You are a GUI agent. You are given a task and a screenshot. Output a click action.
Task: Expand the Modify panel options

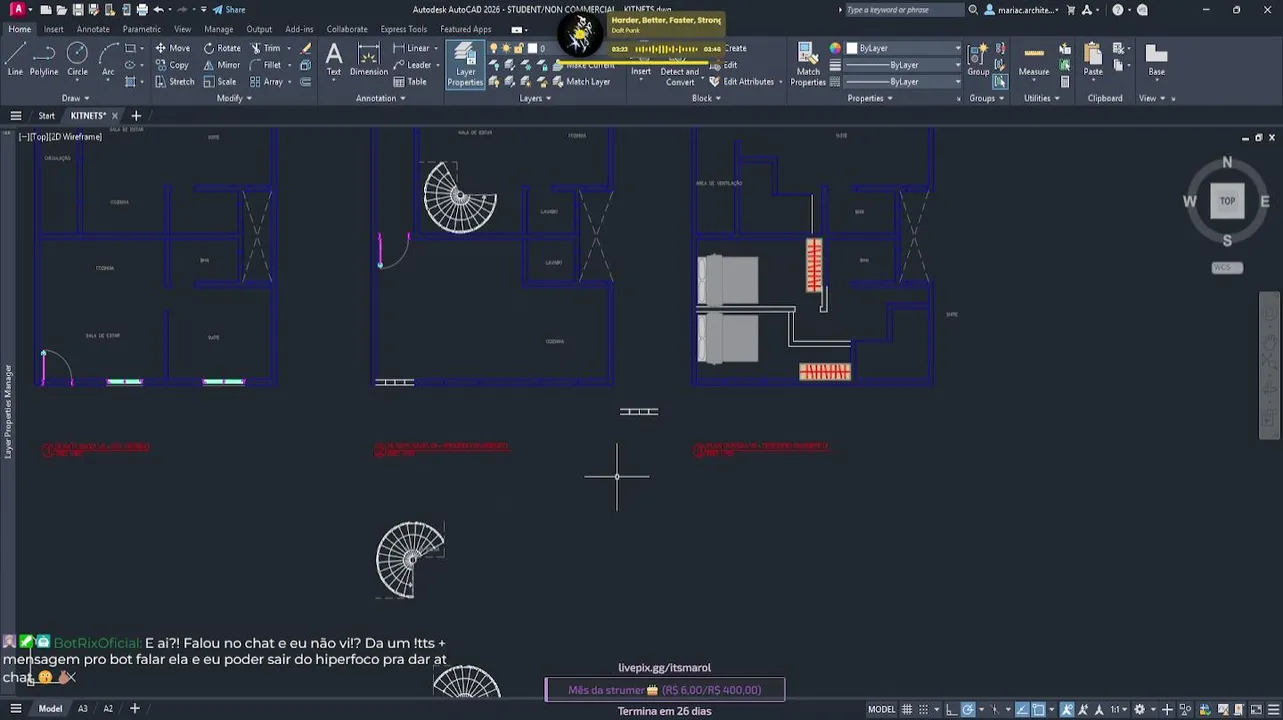[x=234, y=98]
